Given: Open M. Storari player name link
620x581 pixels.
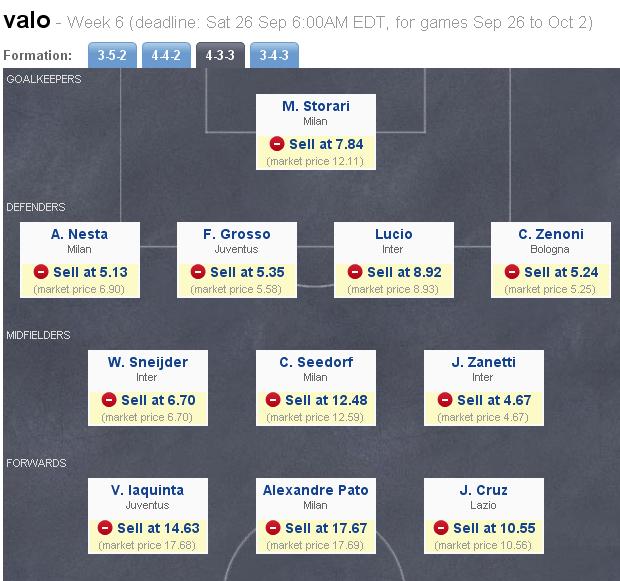Looking at the screenshot, I should pos(315,107).
